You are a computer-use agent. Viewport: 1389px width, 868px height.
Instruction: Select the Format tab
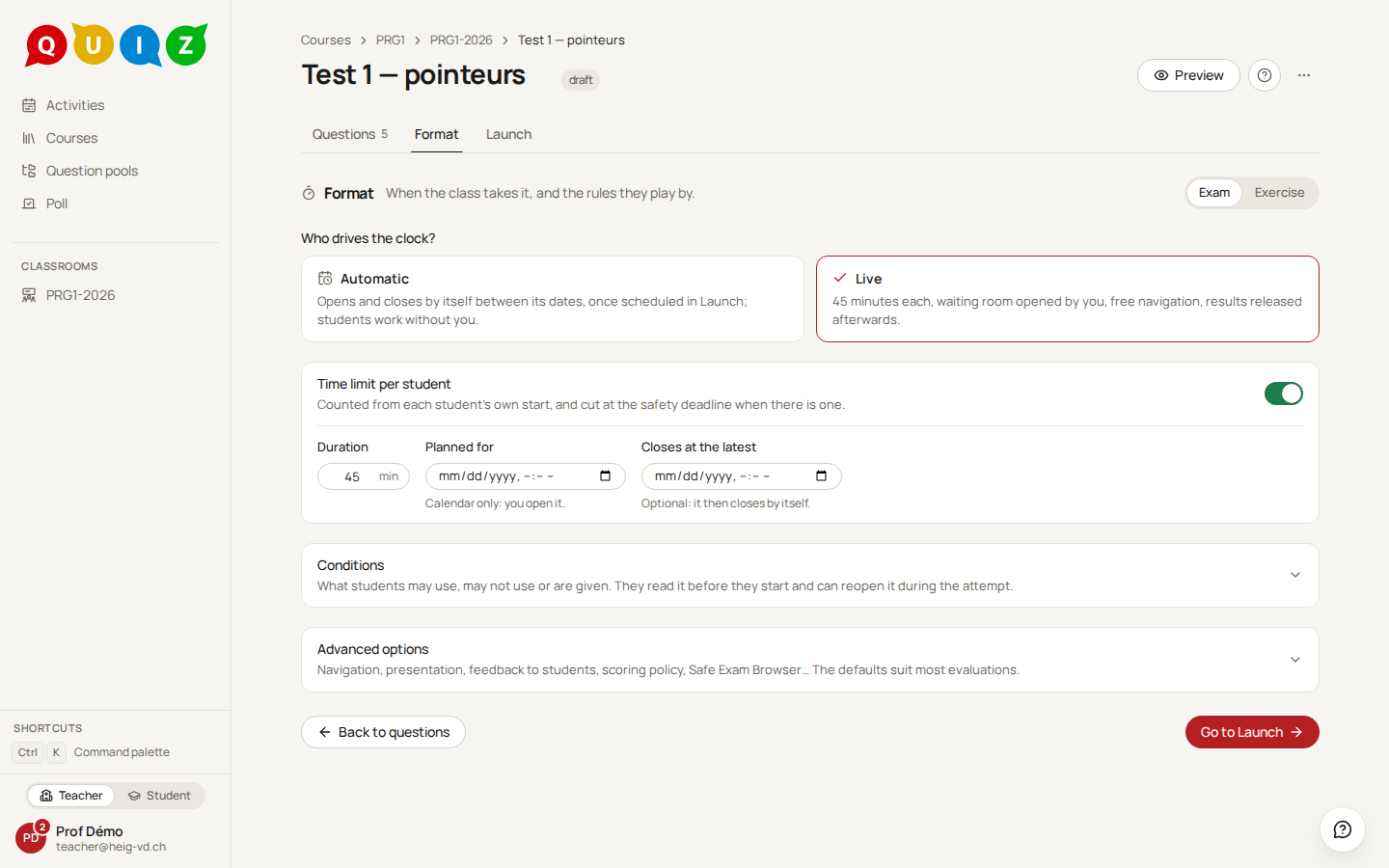click(x=437, y=135)
